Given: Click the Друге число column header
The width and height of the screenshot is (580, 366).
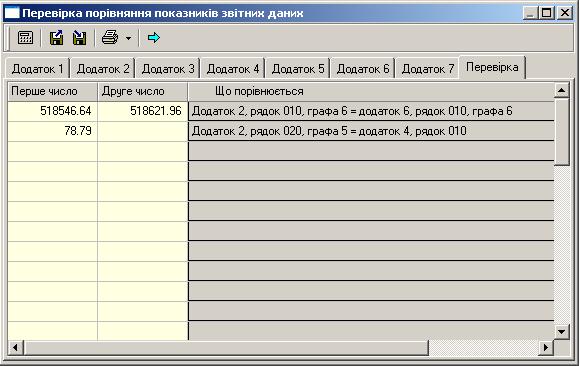Looking at the screenshot, I should (143, 91).
